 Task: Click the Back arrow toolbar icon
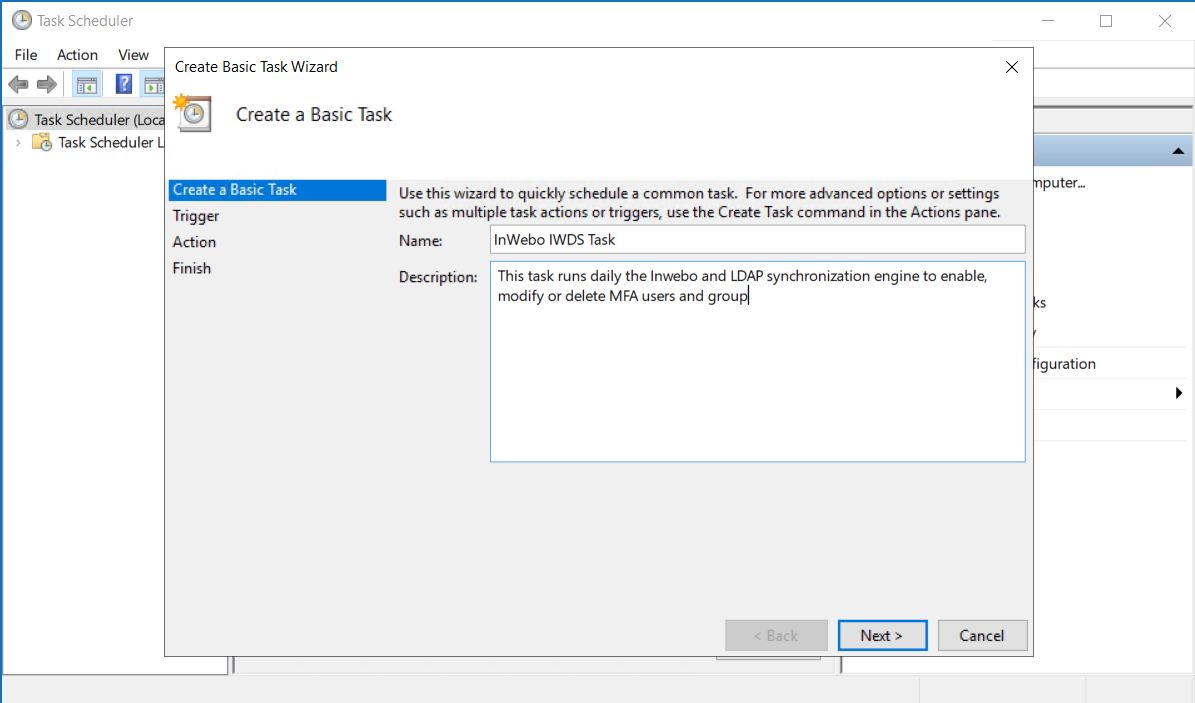coord(18,84)
